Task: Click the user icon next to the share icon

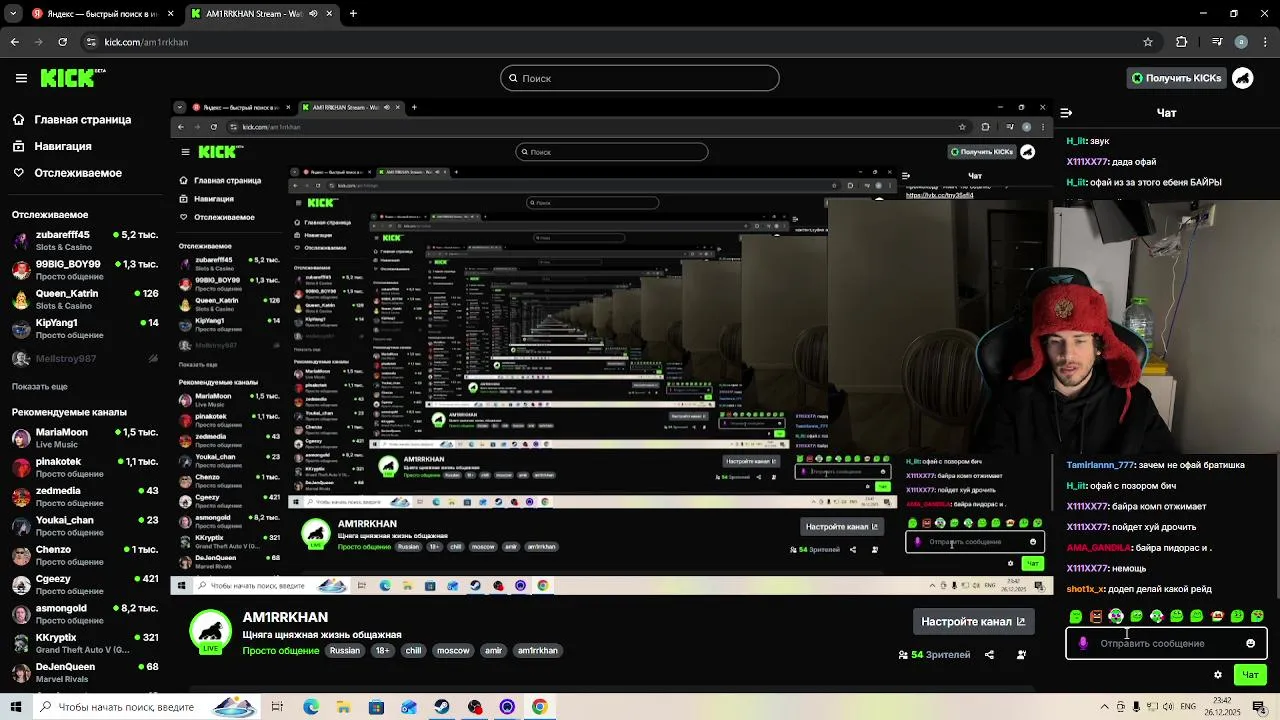Action: [x=1021, y=655]
